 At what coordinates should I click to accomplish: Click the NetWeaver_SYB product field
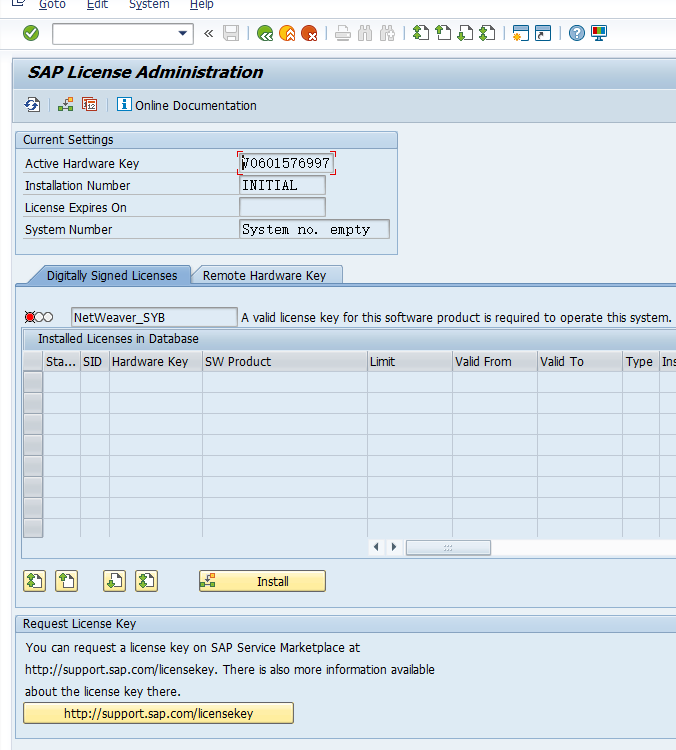(x=154, y=318)
